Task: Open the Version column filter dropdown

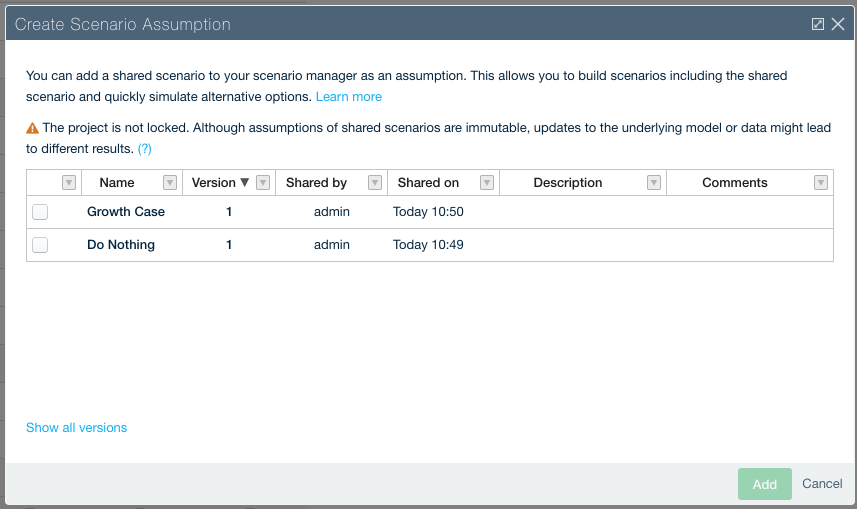Action: coord(263,183)
